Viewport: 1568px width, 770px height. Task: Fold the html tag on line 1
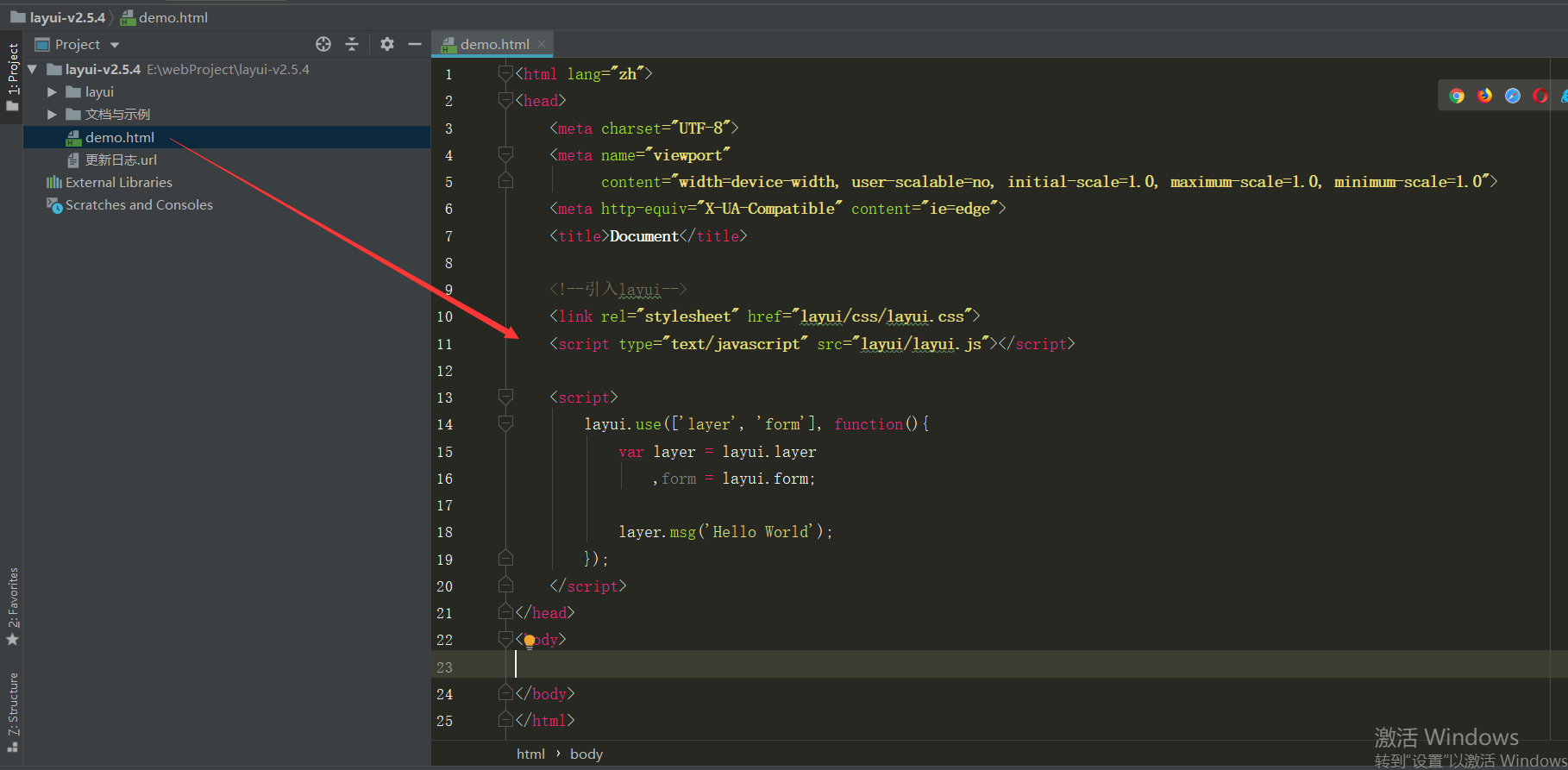506,74
